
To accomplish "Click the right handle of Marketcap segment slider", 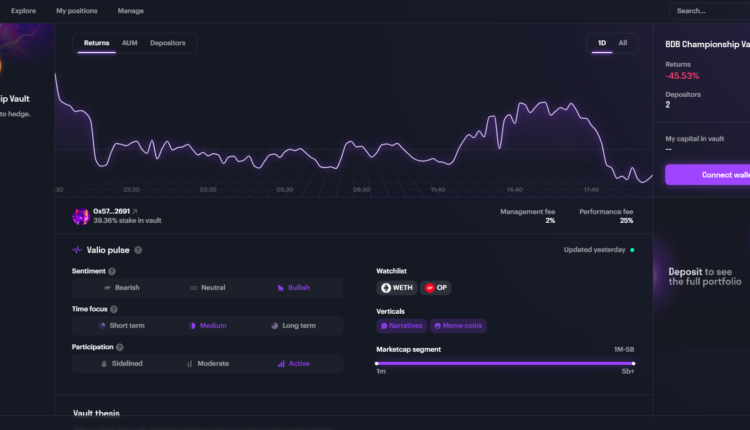I will (633, 364).
